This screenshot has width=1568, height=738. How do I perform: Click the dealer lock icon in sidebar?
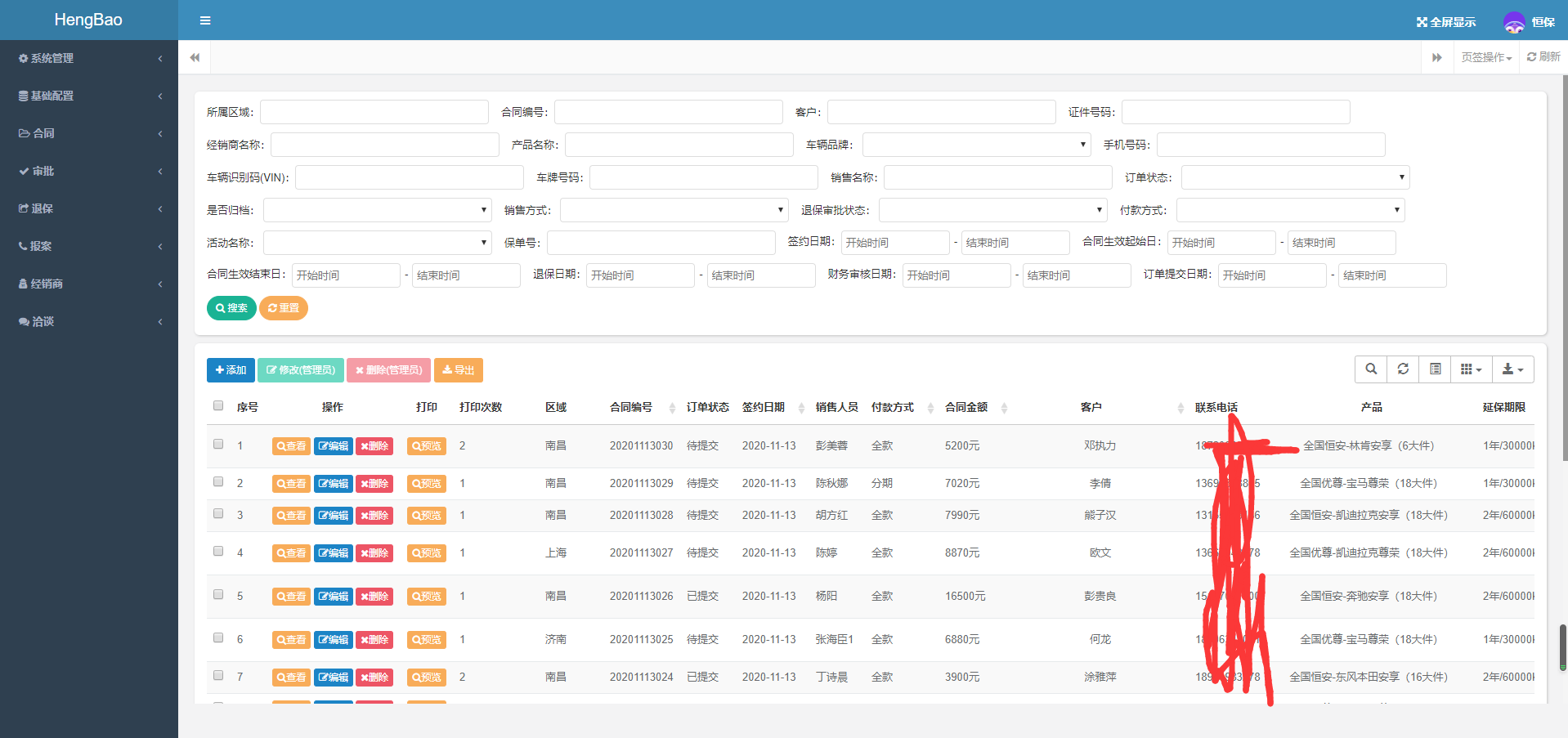pyautogui.click(x=23, y=284)
